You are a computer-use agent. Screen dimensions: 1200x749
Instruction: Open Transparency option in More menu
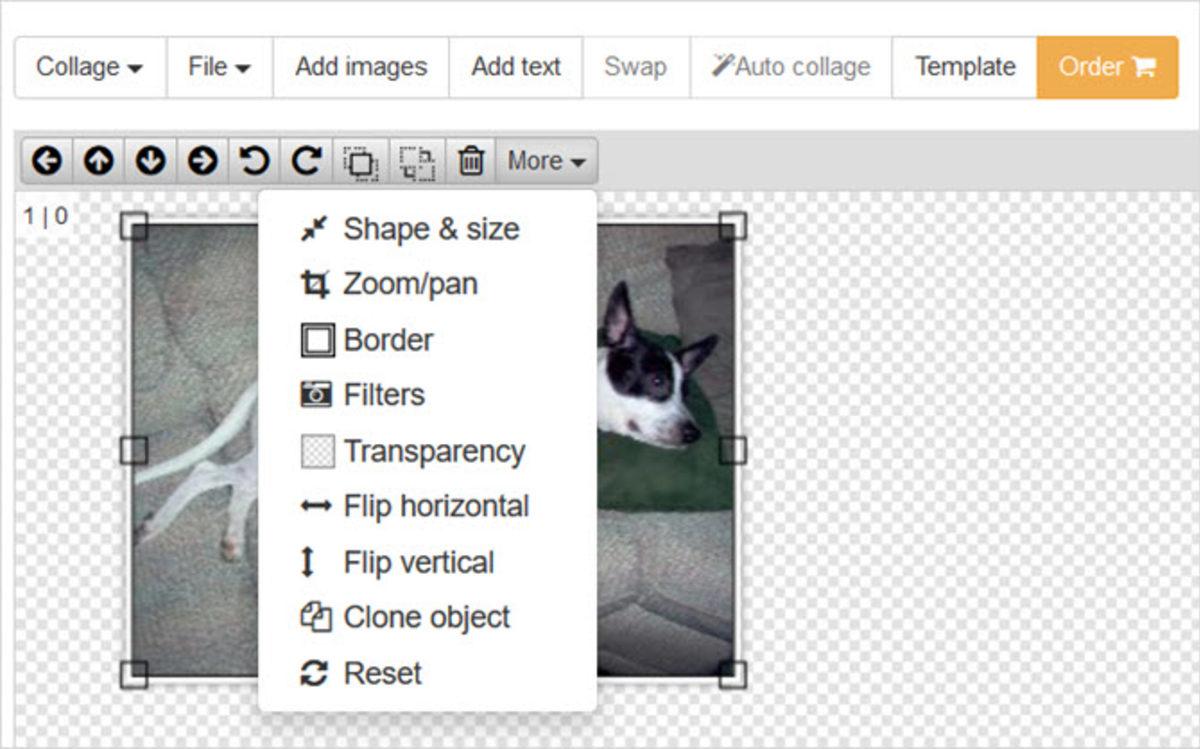tap(433, 451)
